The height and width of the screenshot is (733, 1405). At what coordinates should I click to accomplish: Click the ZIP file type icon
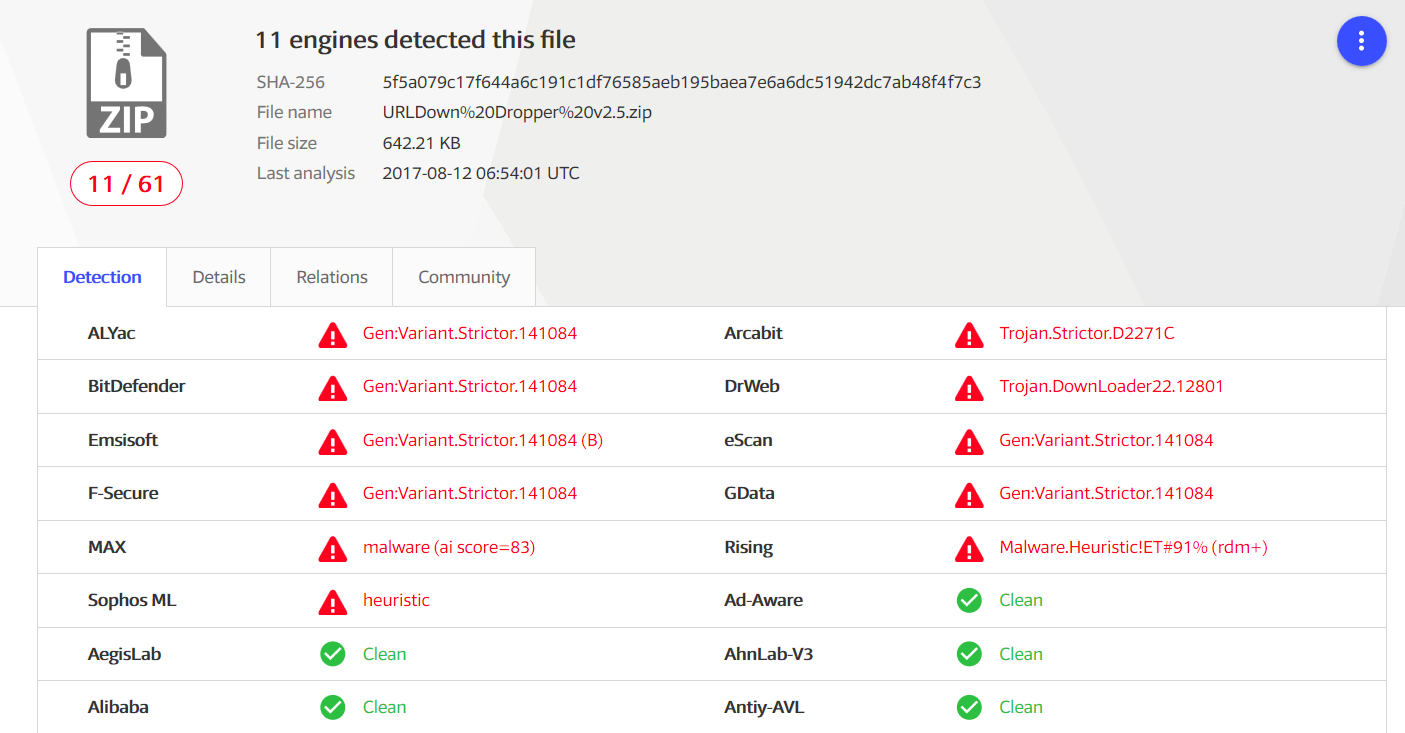coord(126,83)
